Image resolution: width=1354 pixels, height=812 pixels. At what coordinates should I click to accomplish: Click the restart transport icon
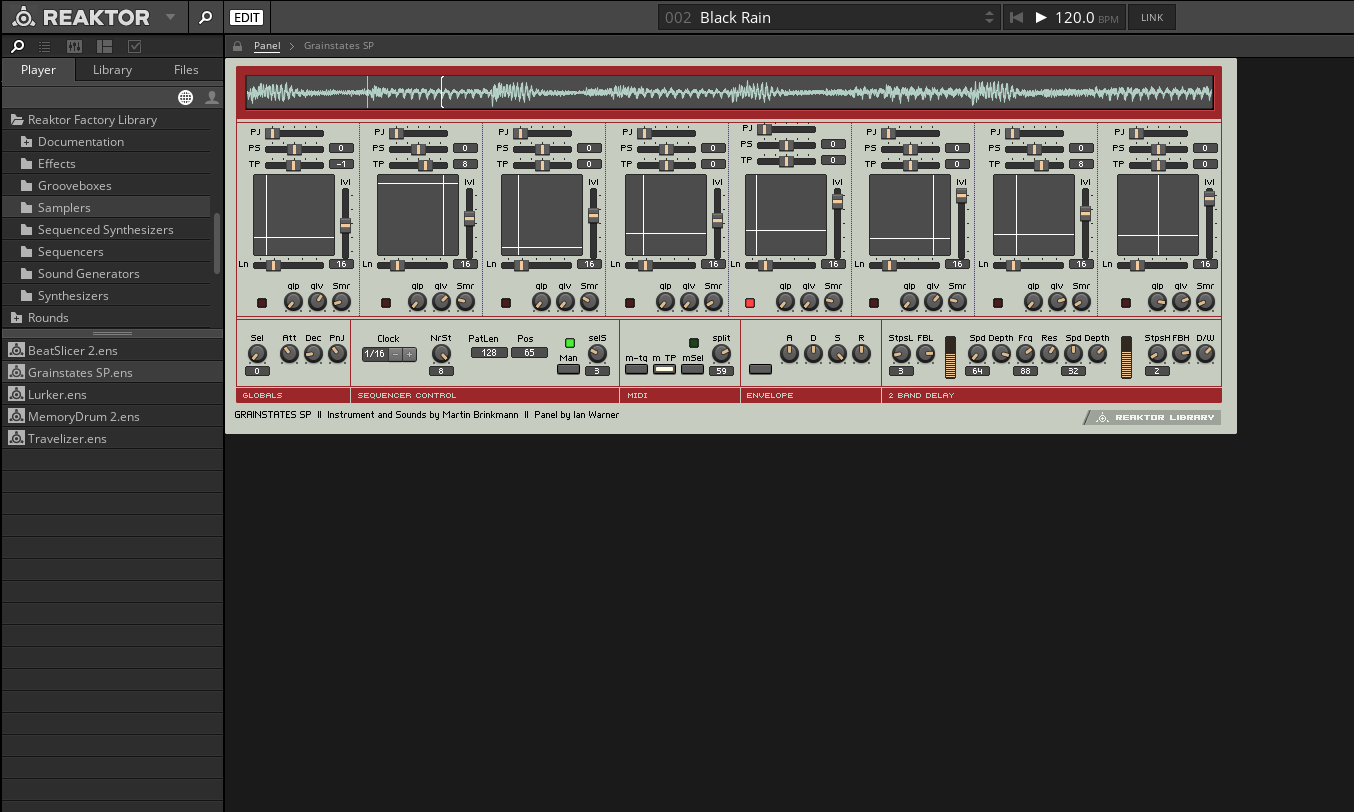[x=1017, y=17]
